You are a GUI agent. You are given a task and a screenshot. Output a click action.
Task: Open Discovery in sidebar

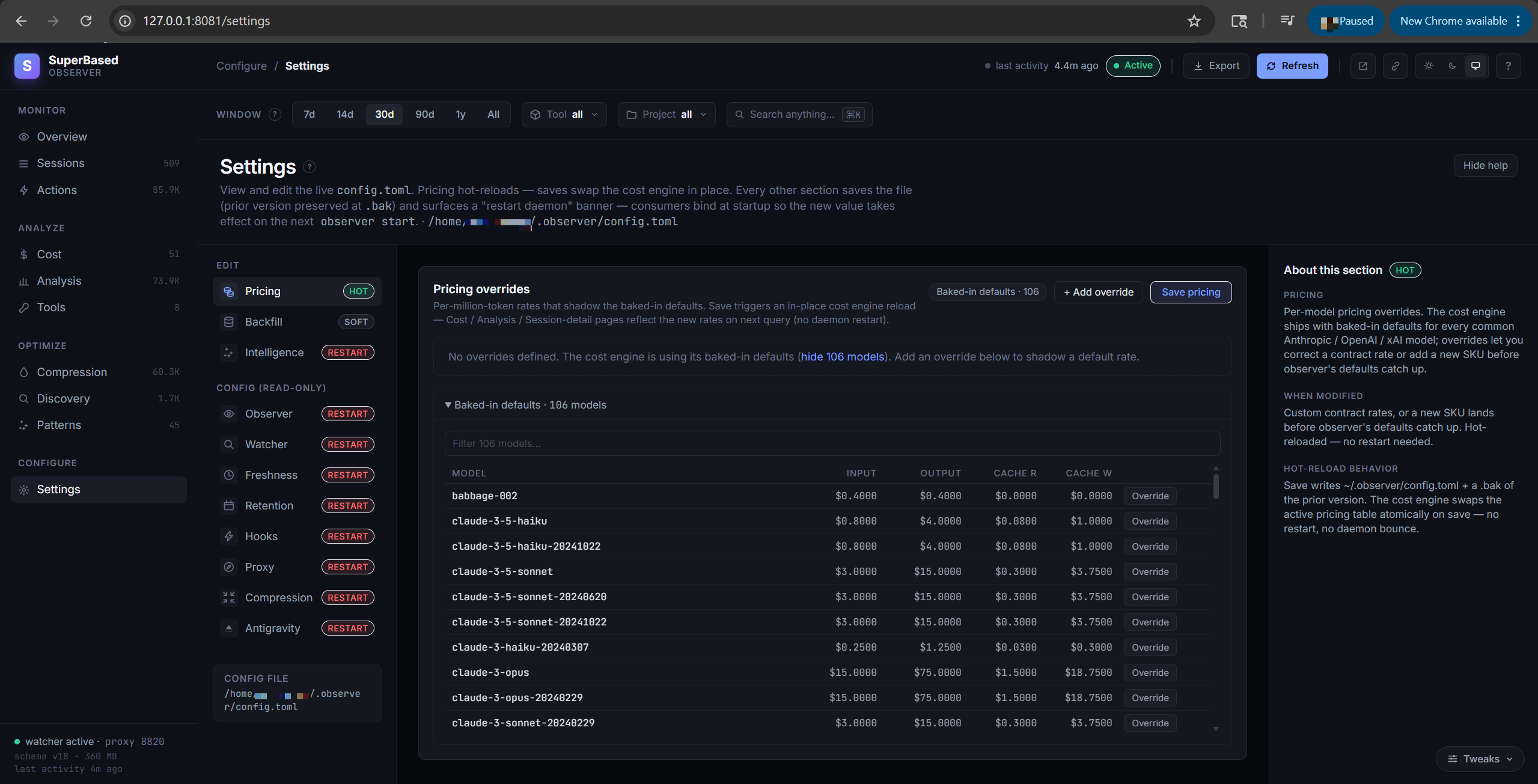(x=99, y=399)
